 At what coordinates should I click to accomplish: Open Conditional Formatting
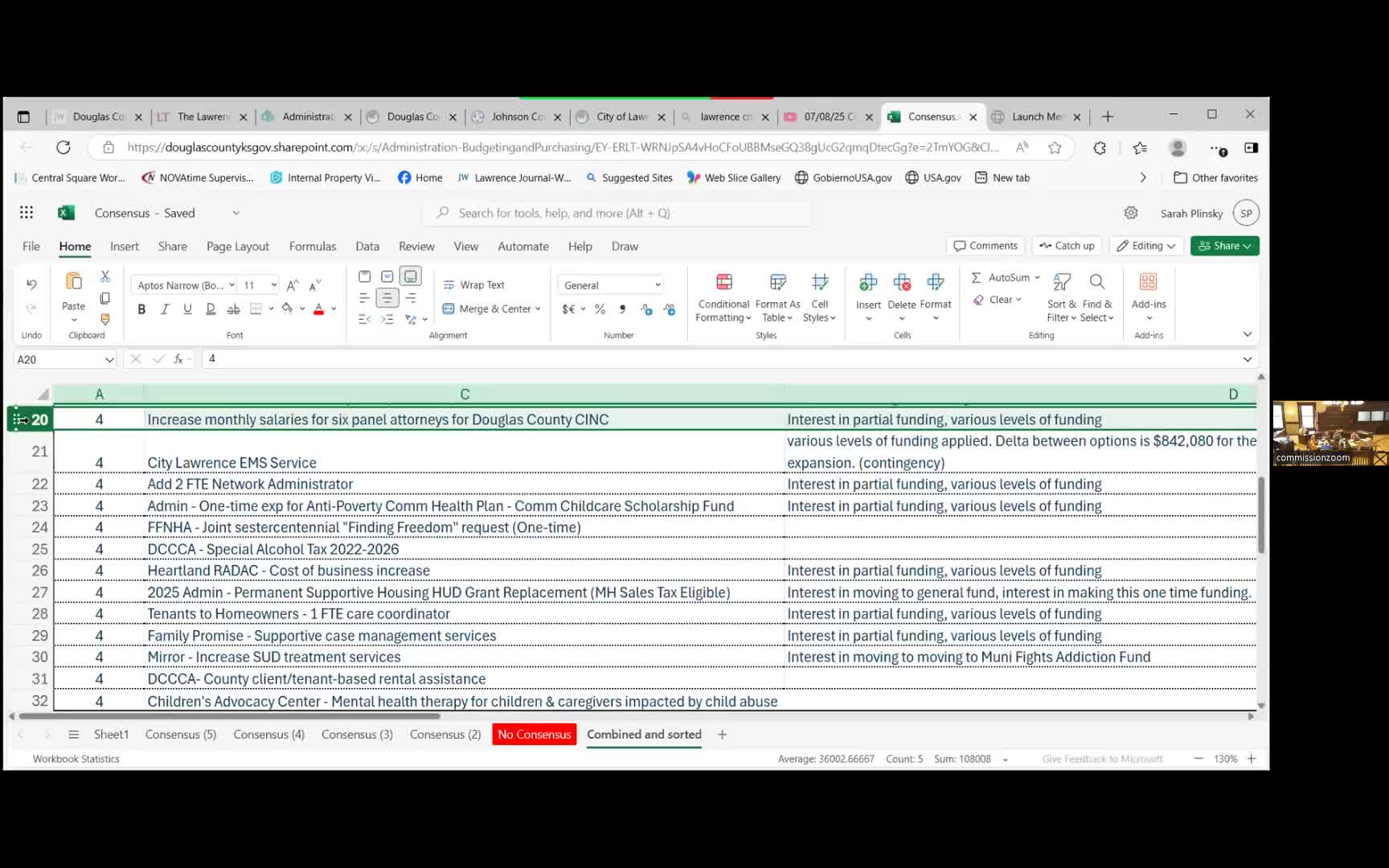(723, 297)
